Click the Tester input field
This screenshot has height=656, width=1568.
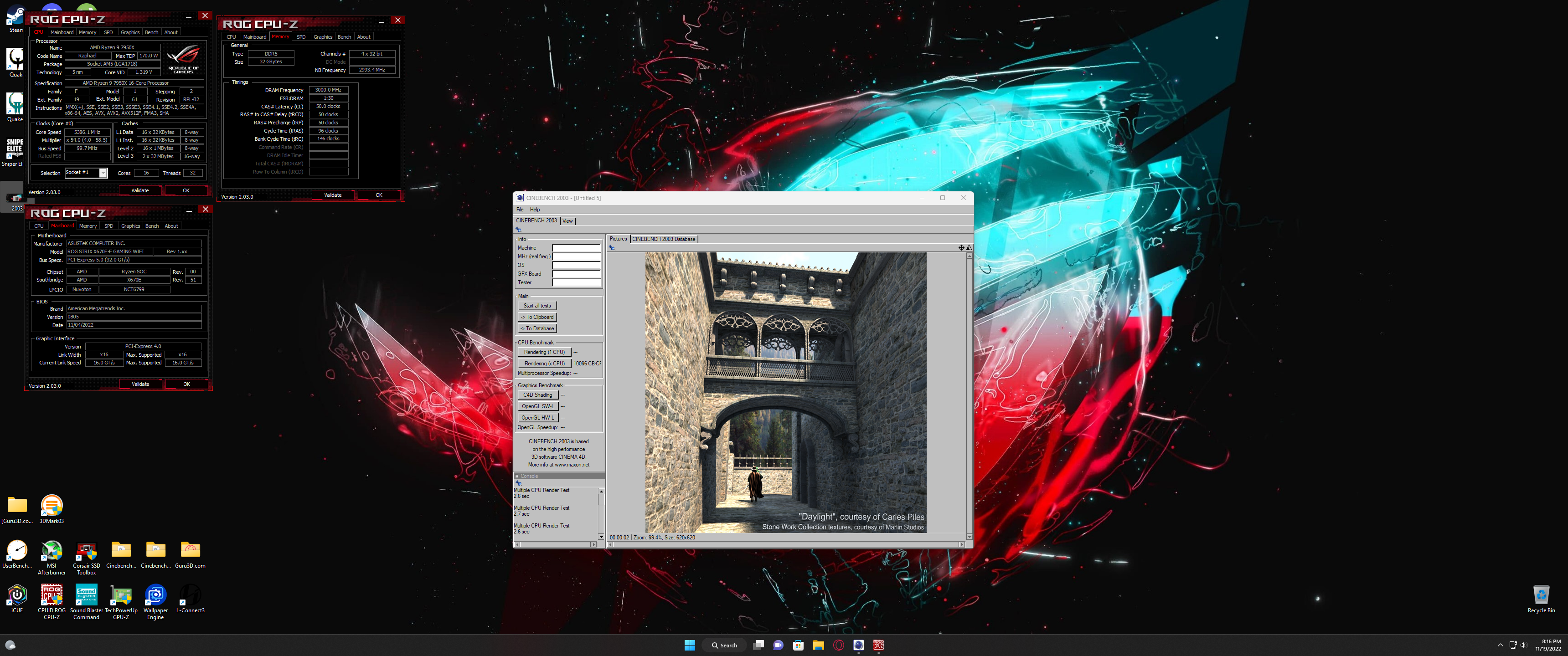tap(576, 283)
